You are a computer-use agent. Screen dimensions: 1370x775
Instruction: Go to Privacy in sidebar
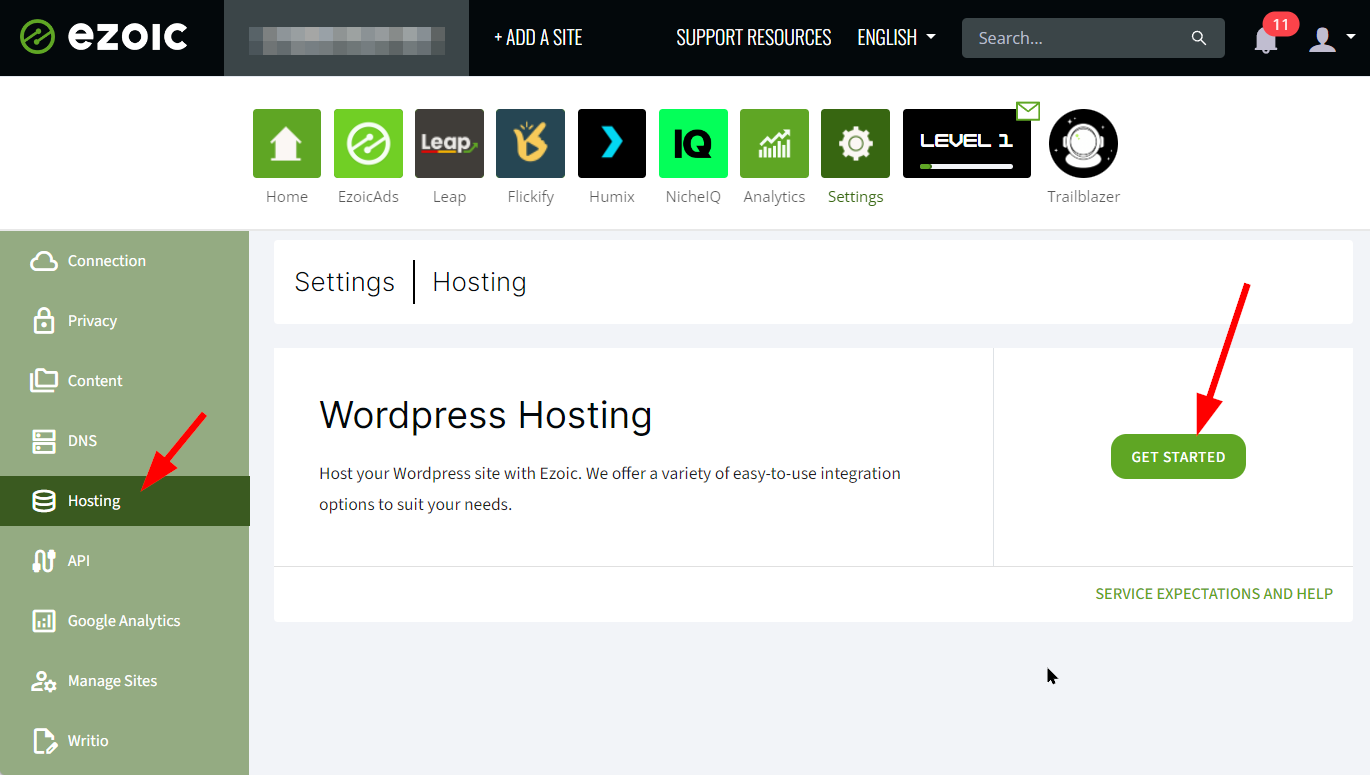pyautogui.click(x=125, y=321)
